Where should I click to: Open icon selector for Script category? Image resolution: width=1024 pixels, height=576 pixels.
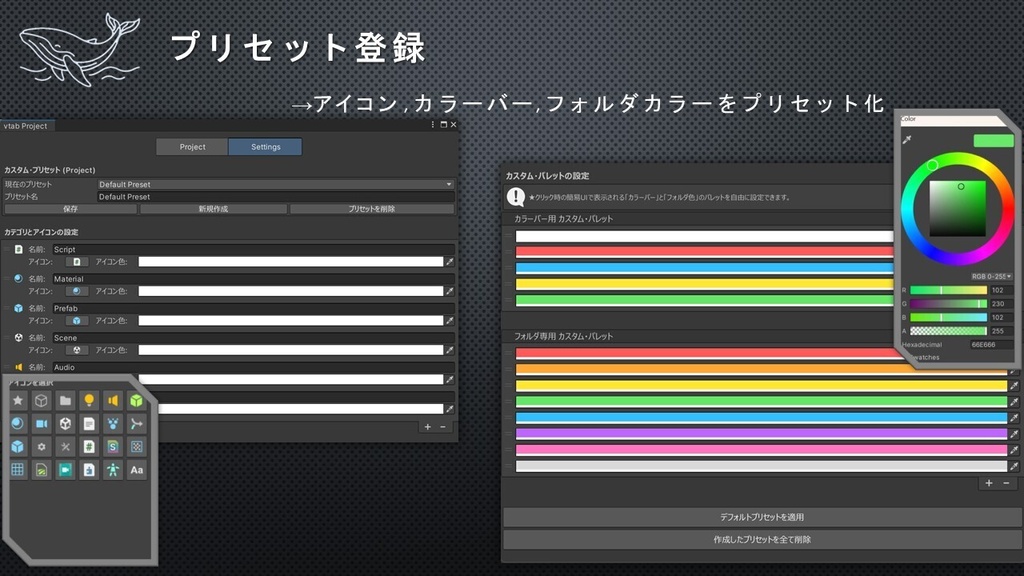(76, 262)
